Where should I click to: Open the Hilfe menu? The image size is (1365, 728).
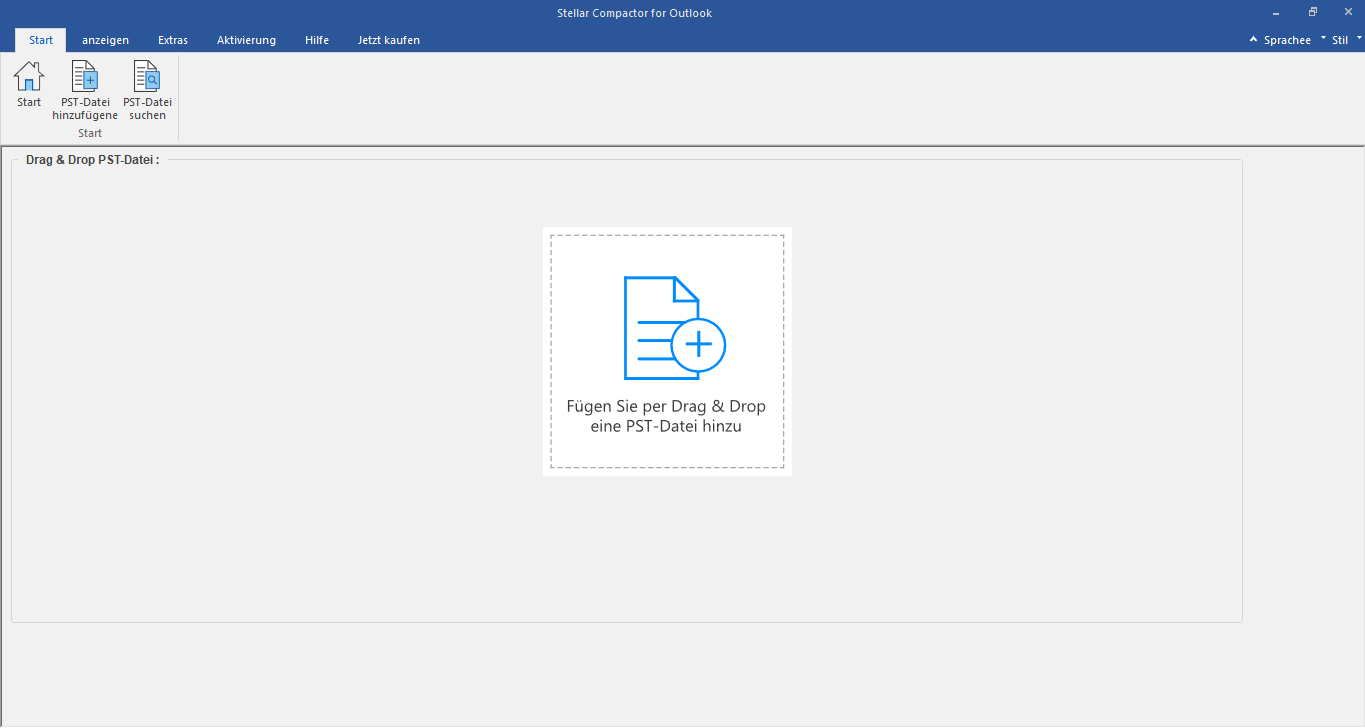coord(316,40)
